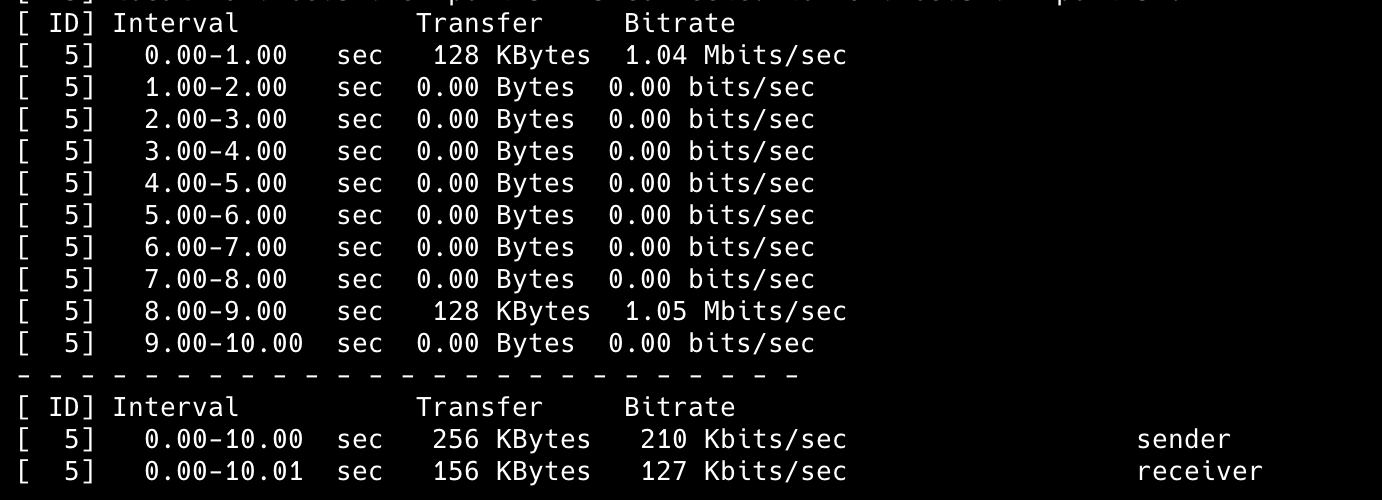Click the word receiver in summary
The height and width of the screenshot is (500, 1382).
tap(1199, 471)
